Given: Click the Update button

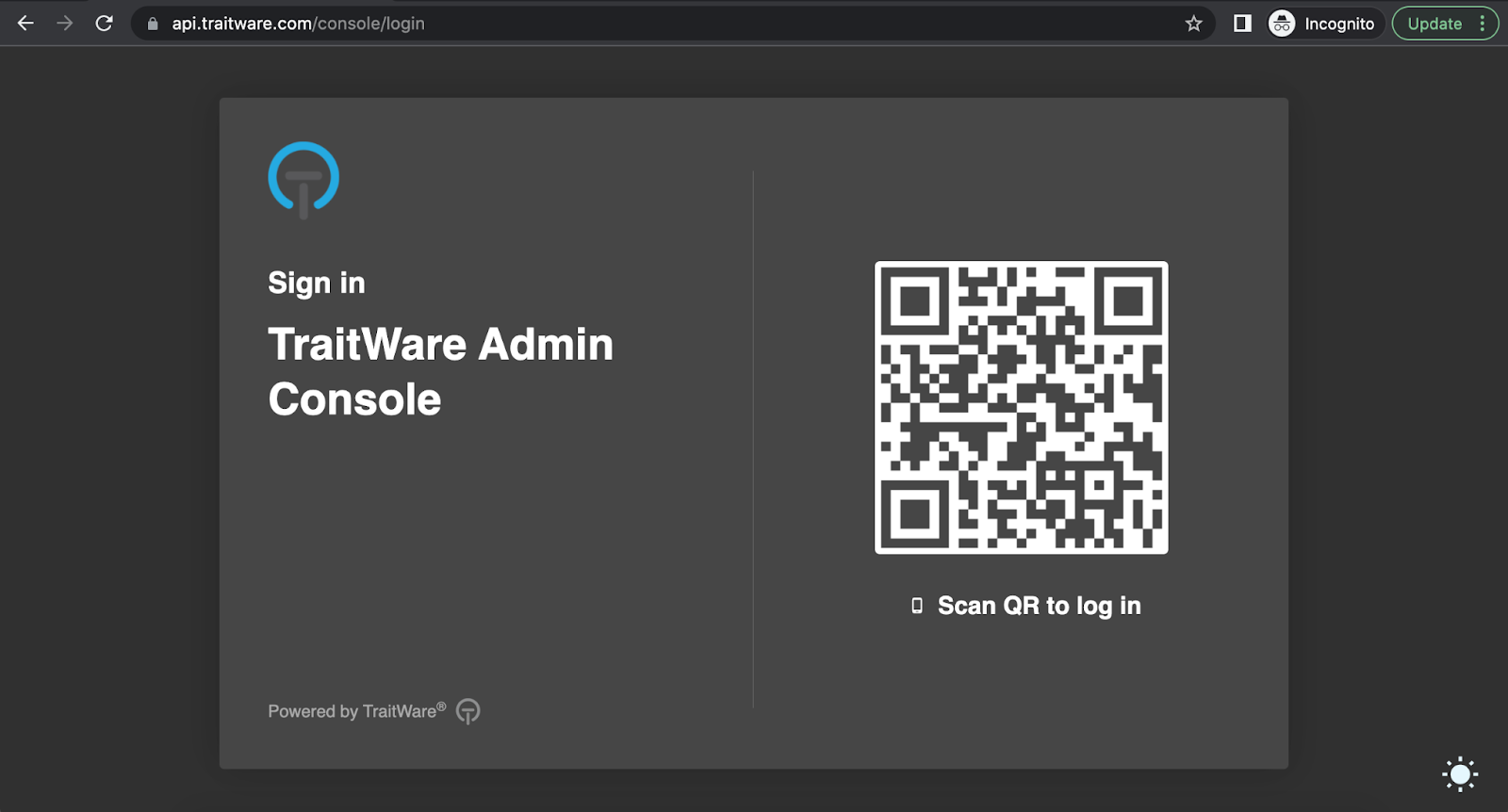Looking at the screenshot, I should [x=1434, y=24].
